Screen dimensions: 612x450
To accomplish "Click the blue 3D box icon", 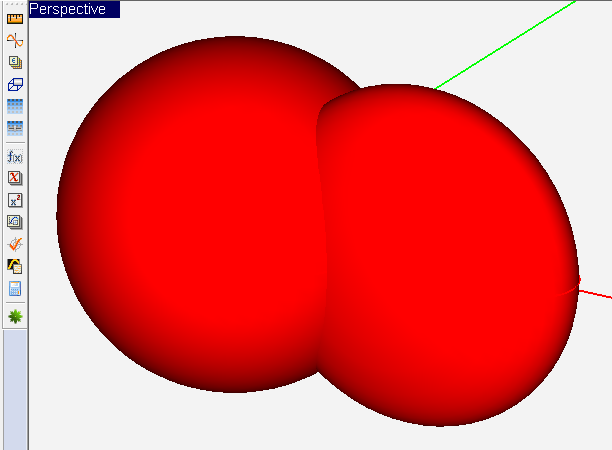I will click(x=15, y=84).
